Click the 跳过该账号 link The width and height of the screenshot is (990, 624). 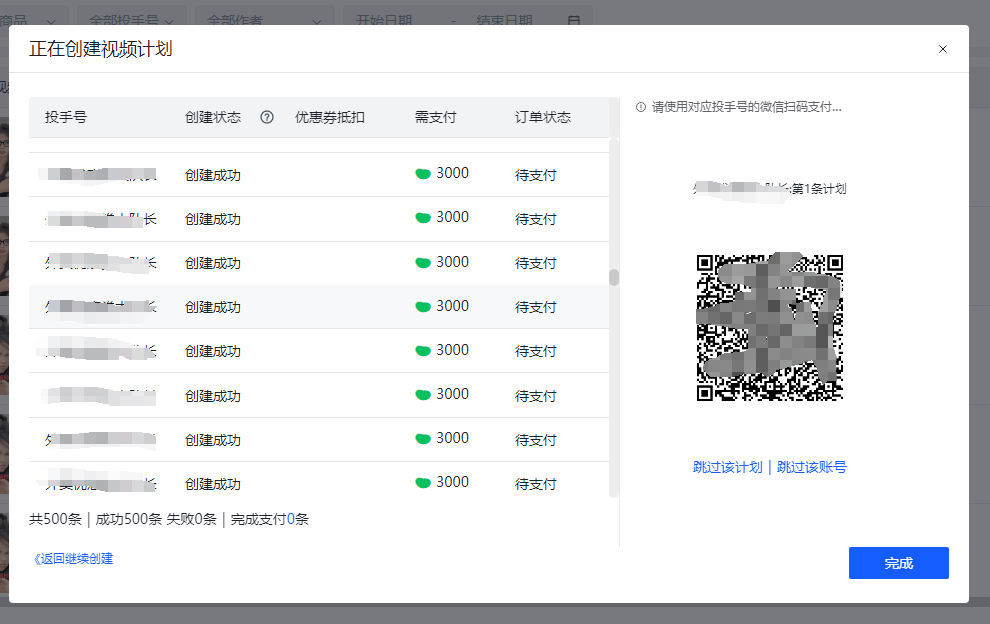click(811, 467)
